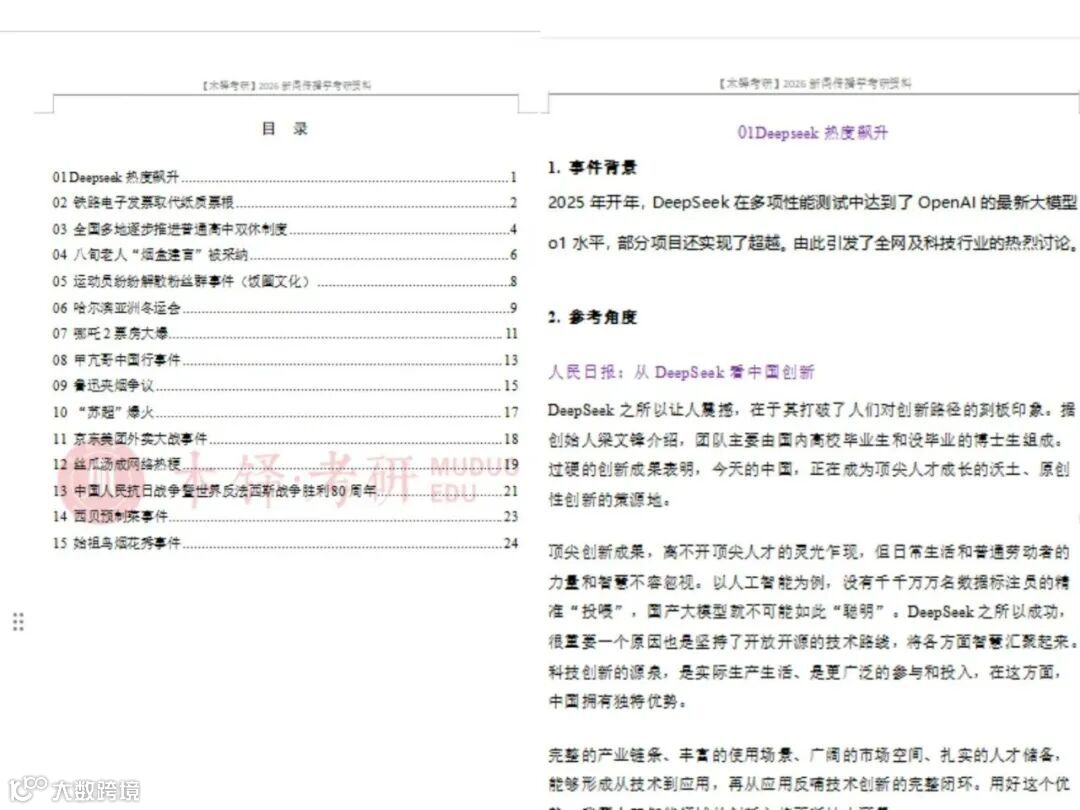Screen dimensions: 1080x810
Task: Click the purple title '01Deepseek 热度飙升'
Action: 812,132
